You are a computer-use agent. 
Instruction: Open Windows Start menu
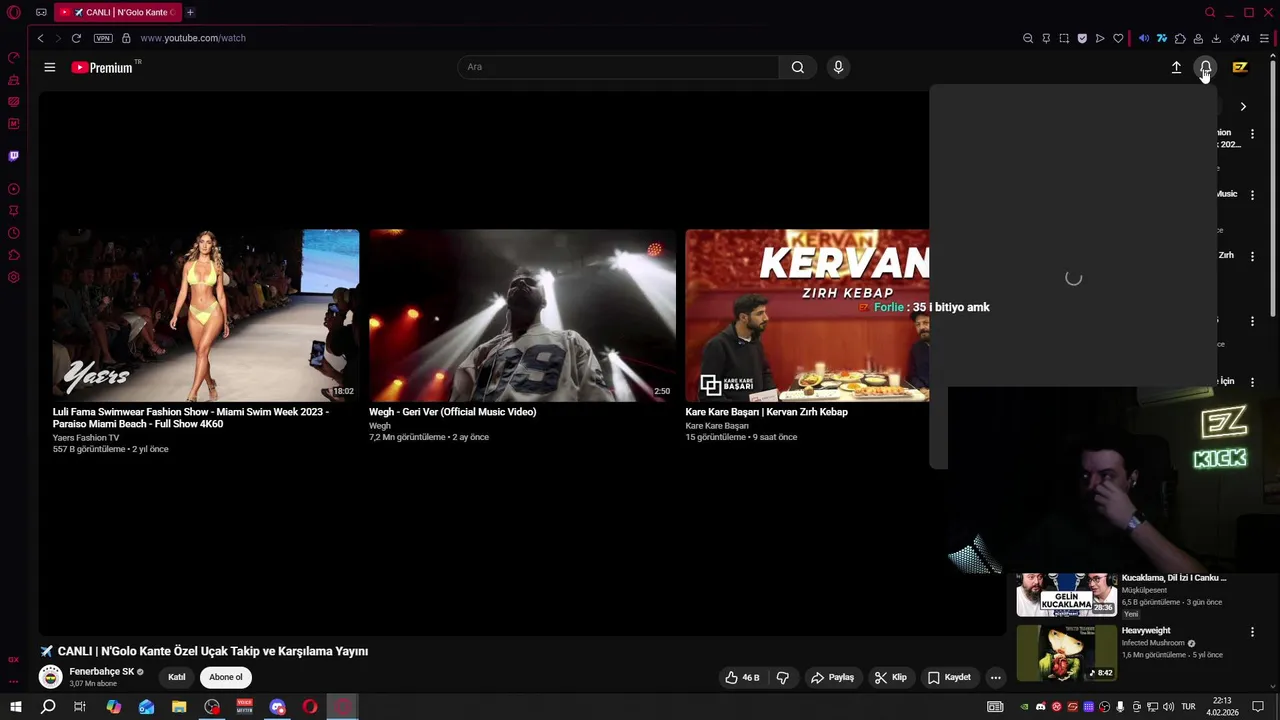(16, 707)
